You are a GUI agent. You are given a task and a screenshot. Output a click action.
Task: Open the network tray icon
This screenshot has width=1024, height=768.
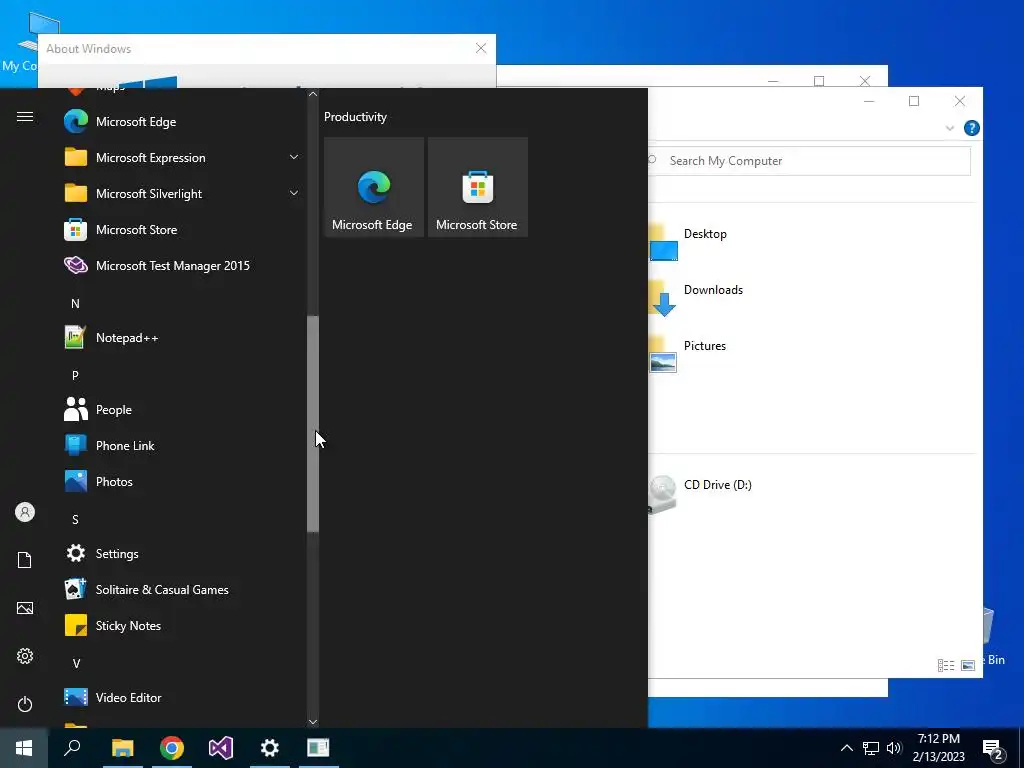click(871, 748)
